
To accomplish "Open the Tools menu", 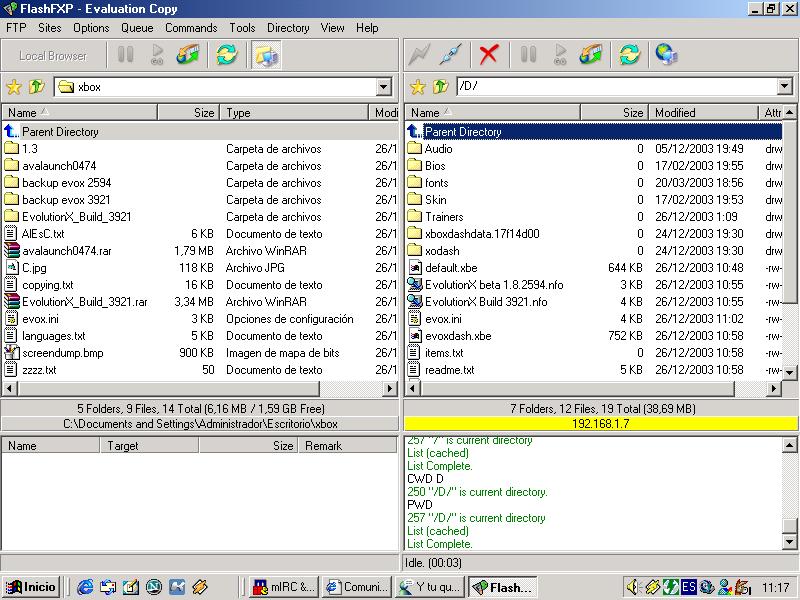I will point(242,28).
